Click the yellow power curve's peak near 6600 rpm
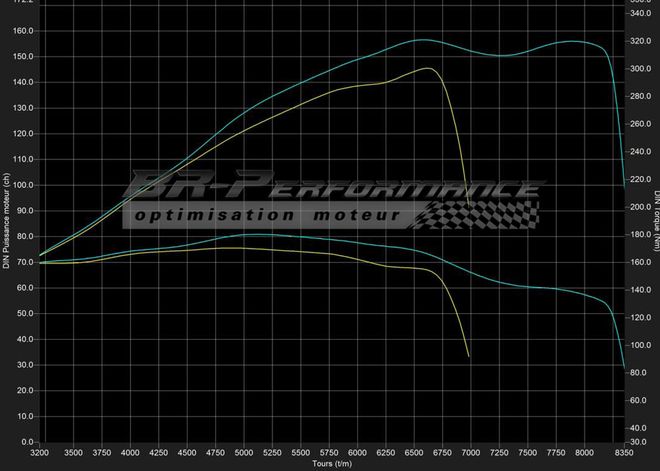660x471 pixels. [428, 68]
